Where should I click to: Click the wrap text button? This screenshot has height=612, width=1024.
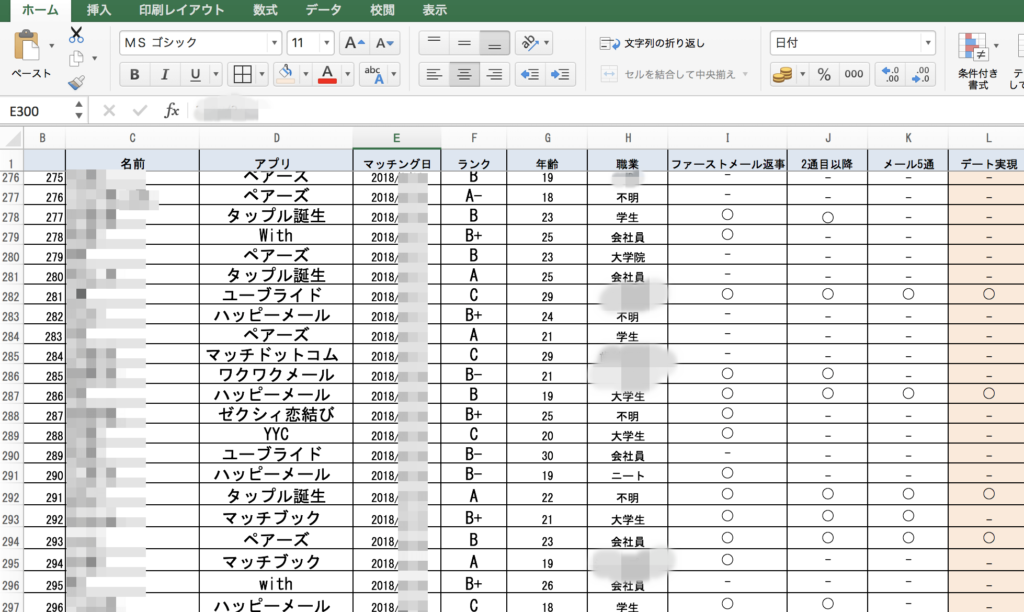pyautogui.click(x=652, y=43)
